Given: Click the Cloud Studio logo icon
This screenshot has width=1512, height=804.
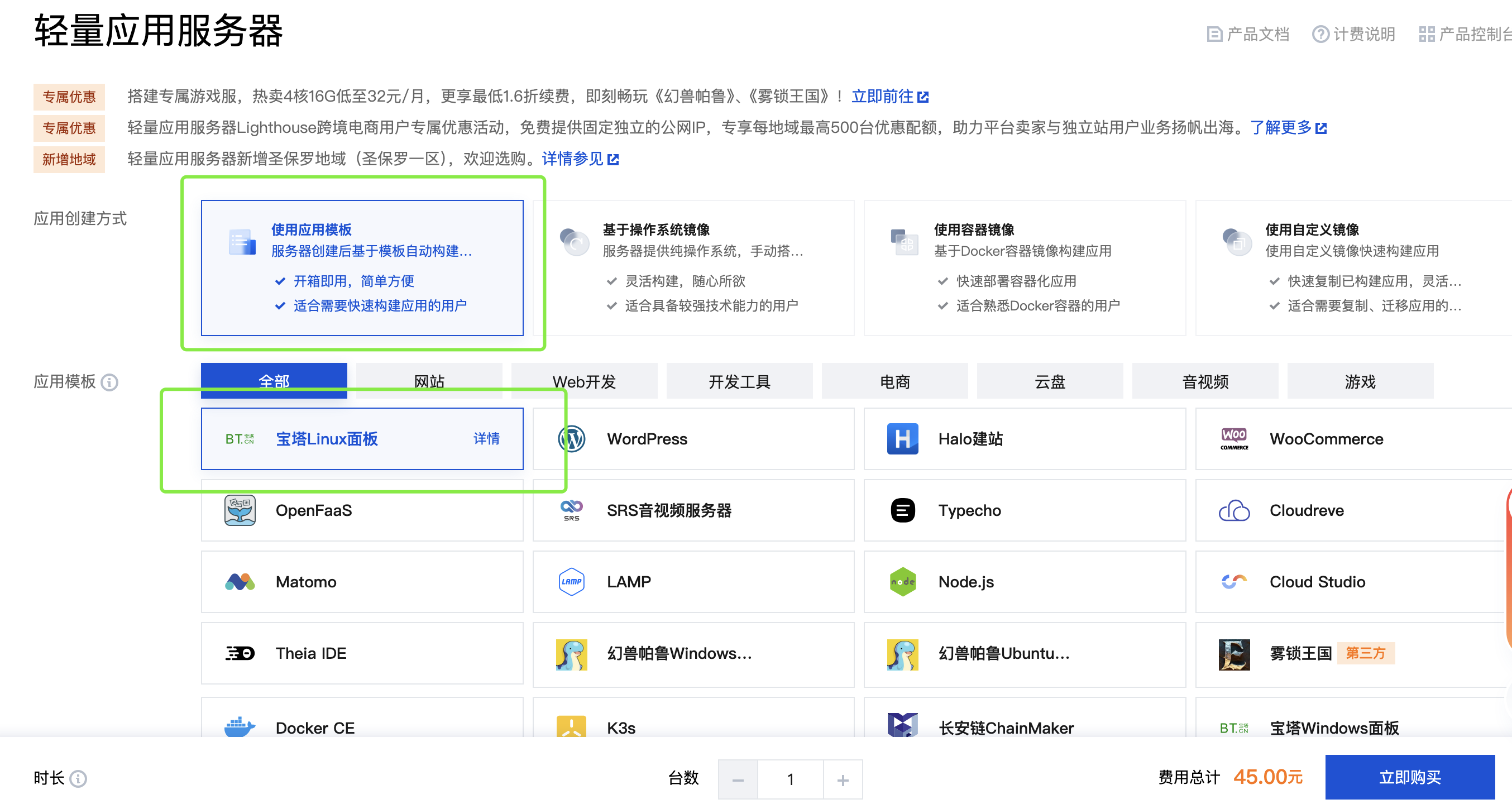Looking at the screenshot, I should click(x=1234, y=582).
